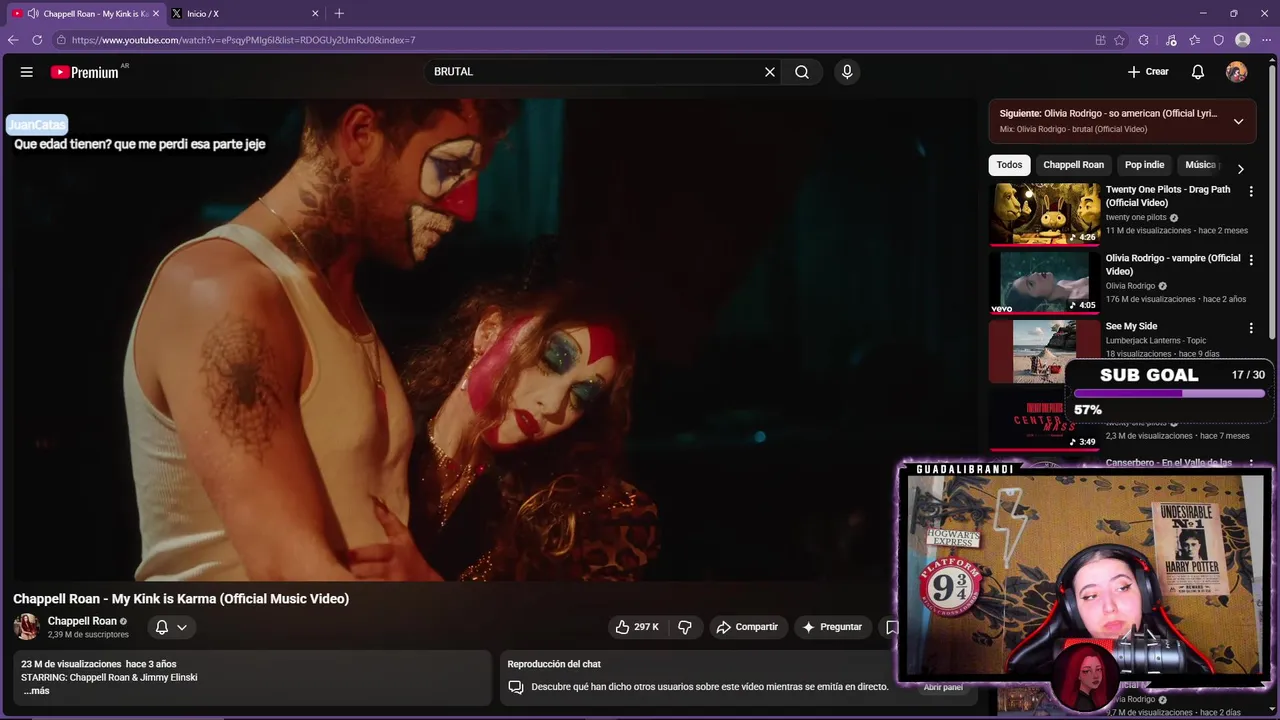Open browser shield essentials icon
The height and width of the screenshot is (720, 1280).
pos(1218,40)
